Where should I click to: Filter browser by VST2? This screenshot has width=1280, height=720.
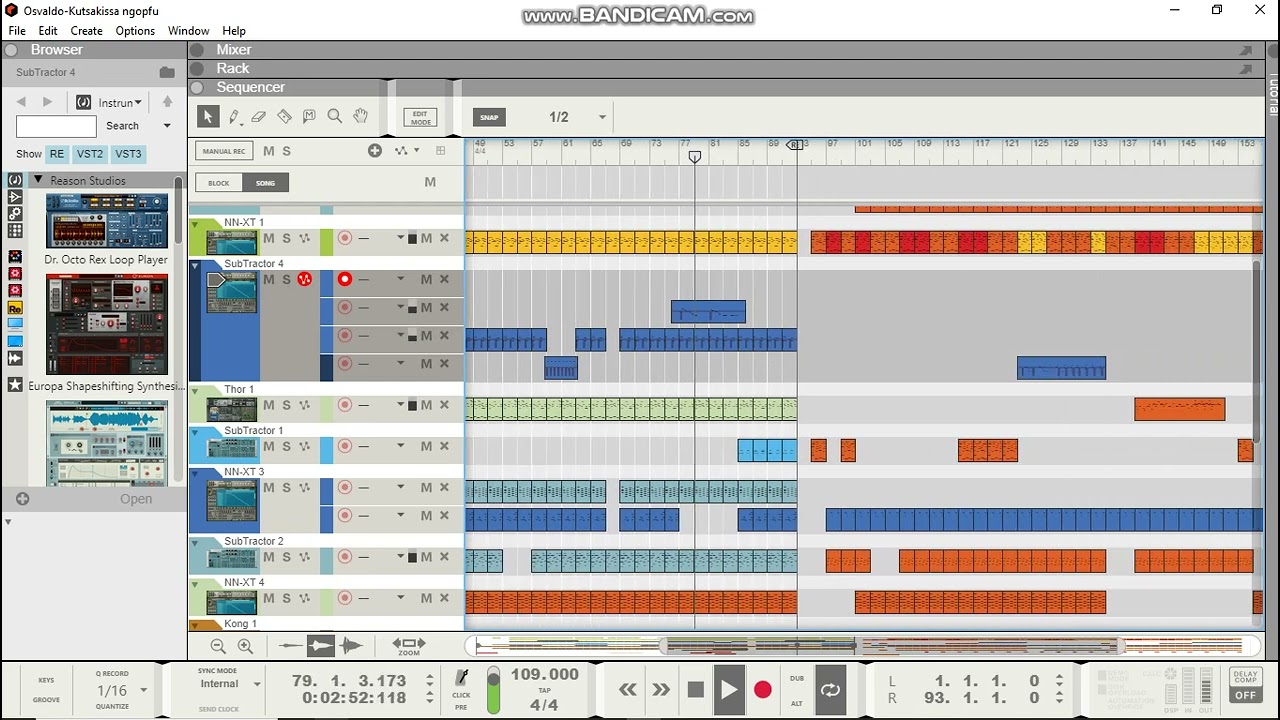pyautogui.click(x=90, y=154)
